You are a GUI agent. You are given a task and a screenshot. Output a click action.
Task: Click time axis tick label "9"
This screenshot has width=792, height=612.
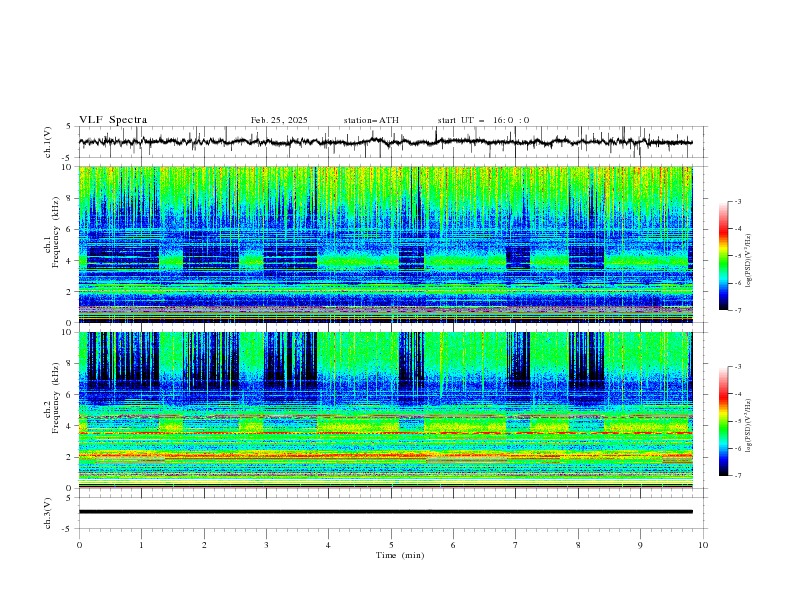[640, 545]
